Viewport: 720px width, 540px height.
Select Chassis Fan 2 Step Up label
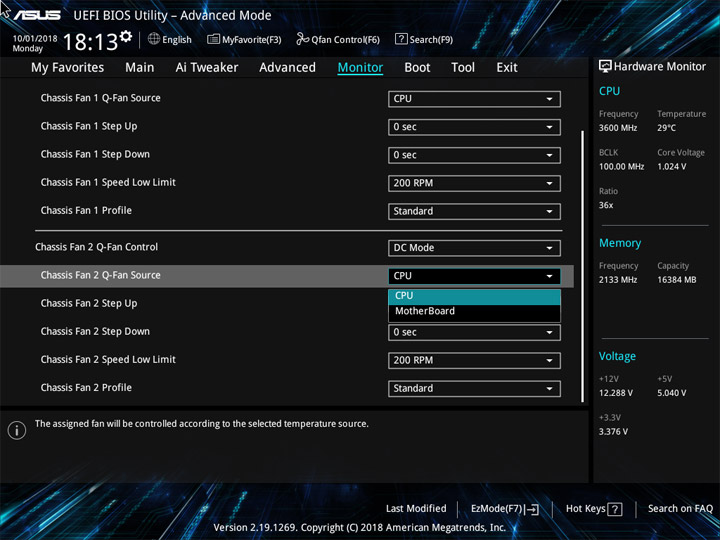tap(89, 304)
